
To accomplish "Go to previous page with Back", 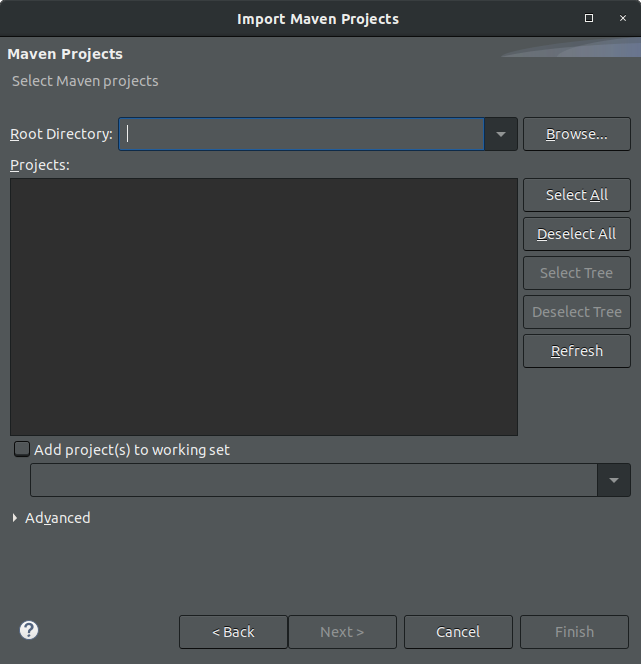I will [233, 632].
